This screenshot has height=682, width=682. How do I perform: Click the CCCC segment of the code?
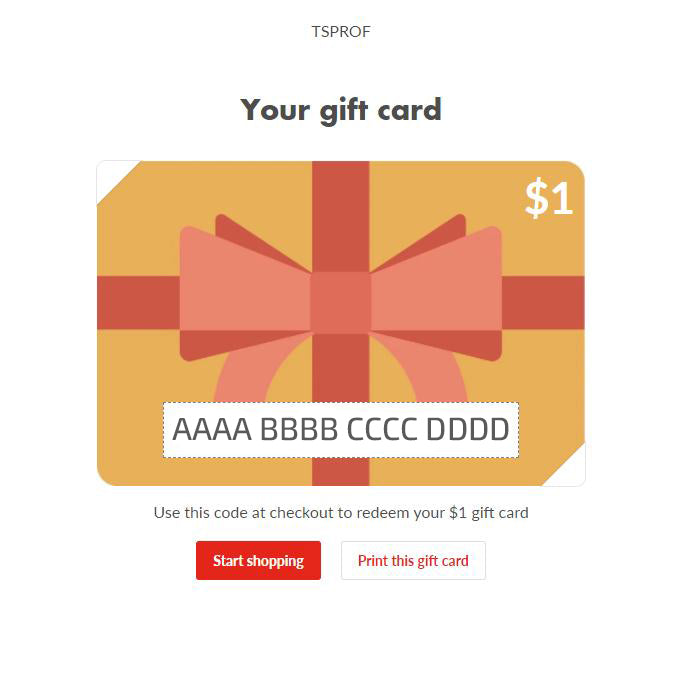[382, 429]
